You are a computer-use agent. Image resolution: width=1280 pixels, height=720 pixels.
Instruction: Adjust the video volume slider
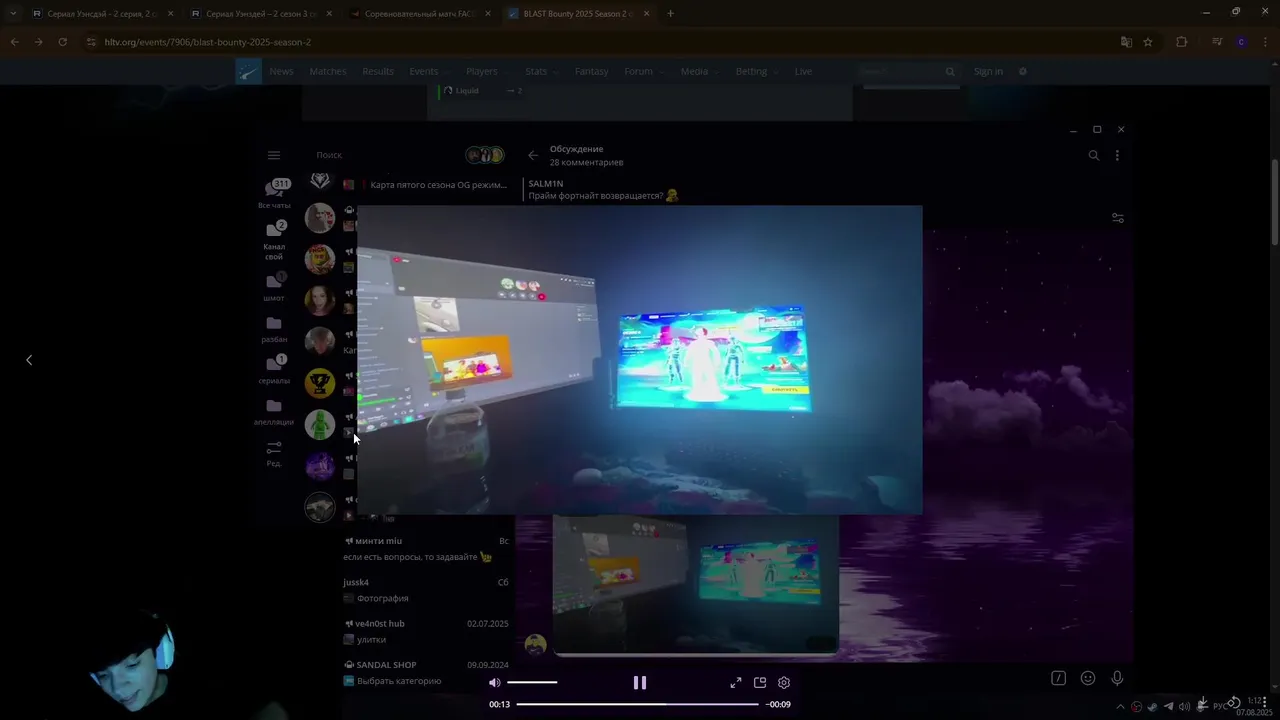tap(532, 682)
